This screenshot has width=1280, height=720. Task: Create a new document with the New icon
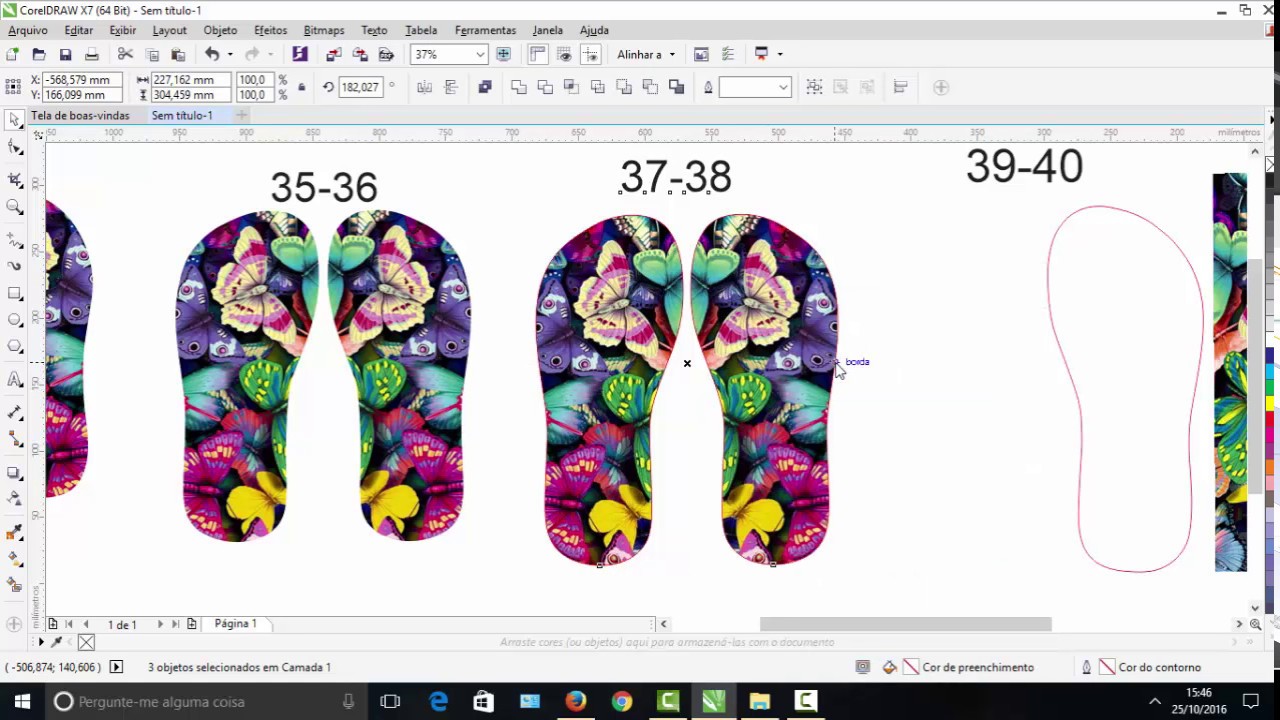pos(12,54)
